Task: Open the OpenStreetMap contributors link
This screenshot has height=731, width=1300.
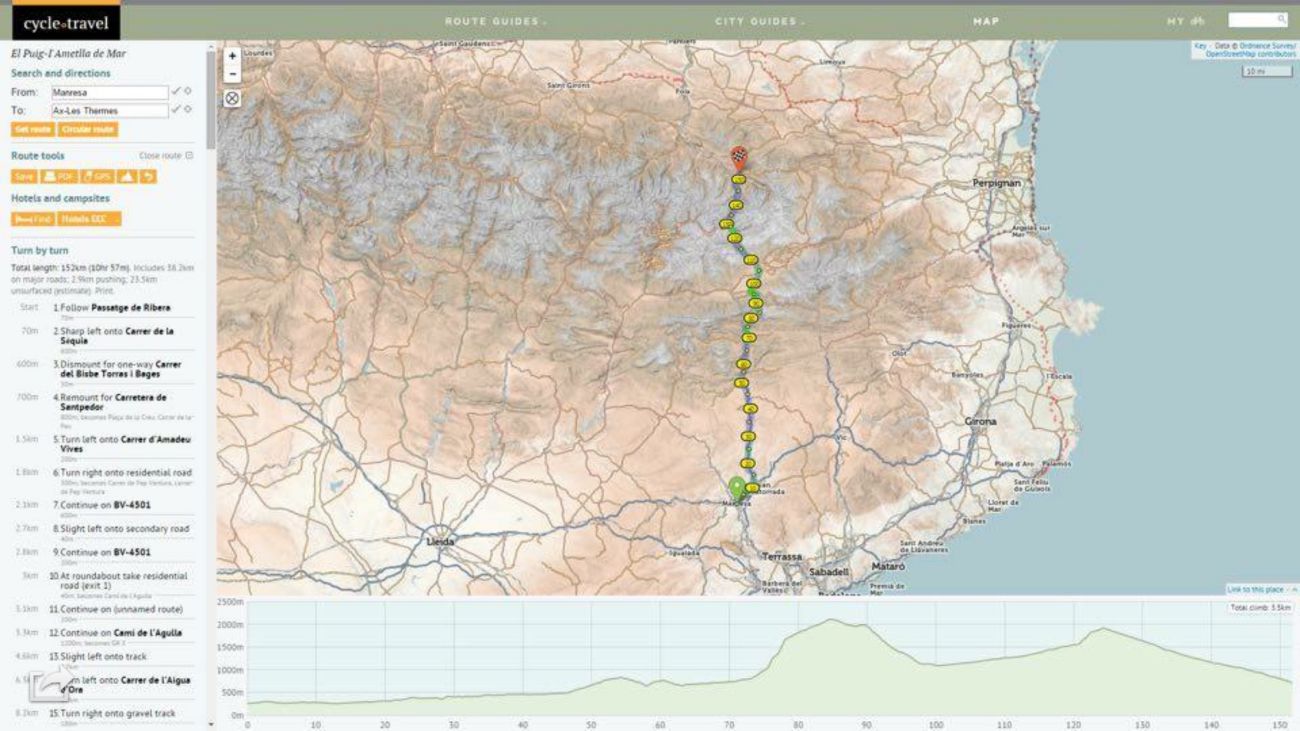Action: (x=1250, y=54)
